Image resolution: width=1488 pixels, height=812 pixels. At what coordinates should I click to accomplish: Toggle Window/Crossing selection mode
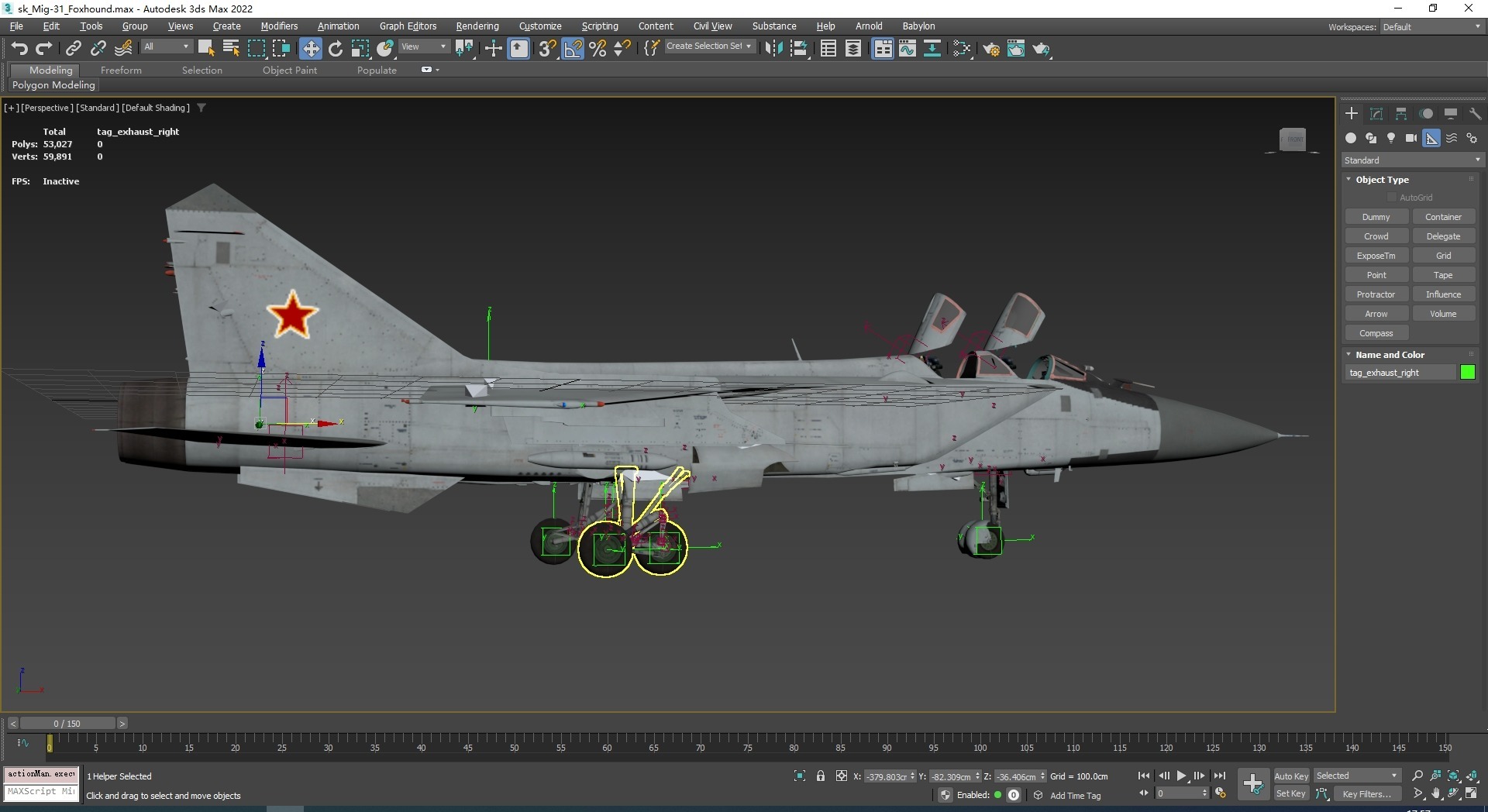point(281,49)
